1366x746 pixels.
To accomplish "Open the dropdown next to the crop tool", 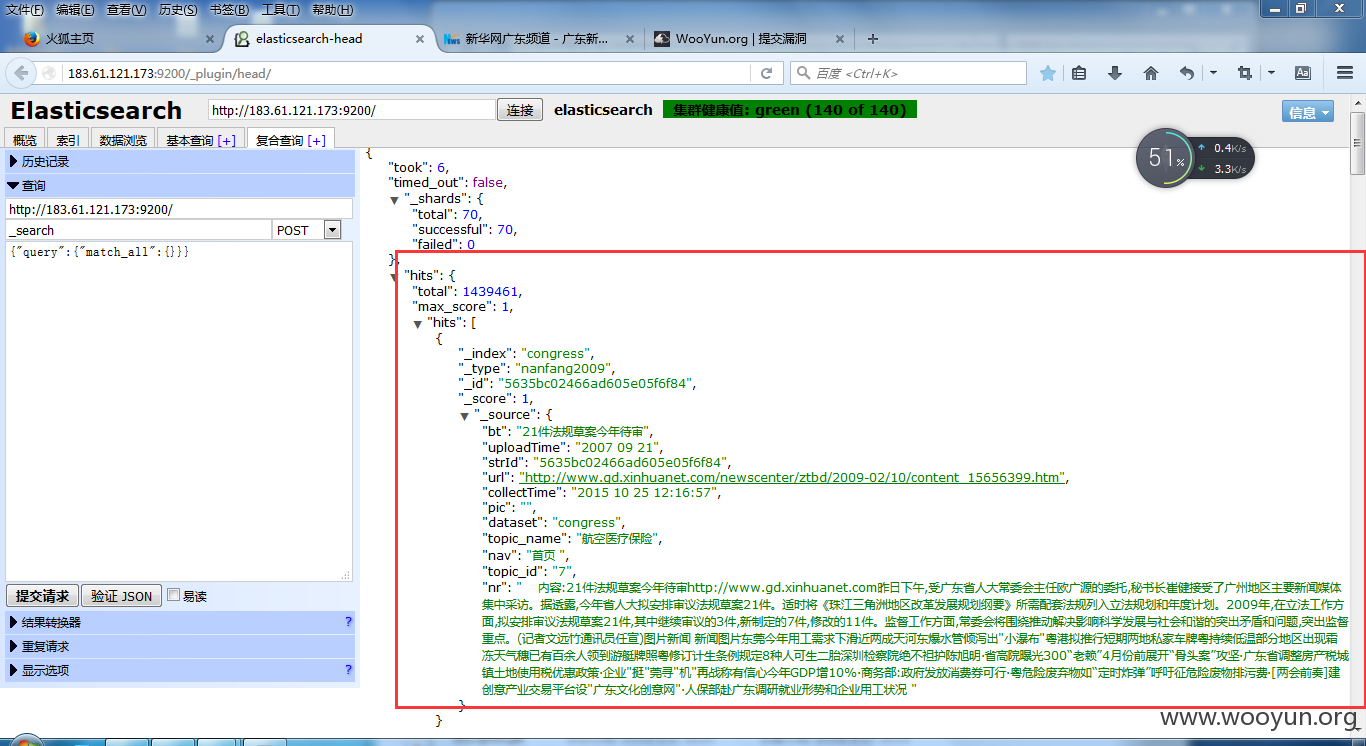I will pos(1271,73).
